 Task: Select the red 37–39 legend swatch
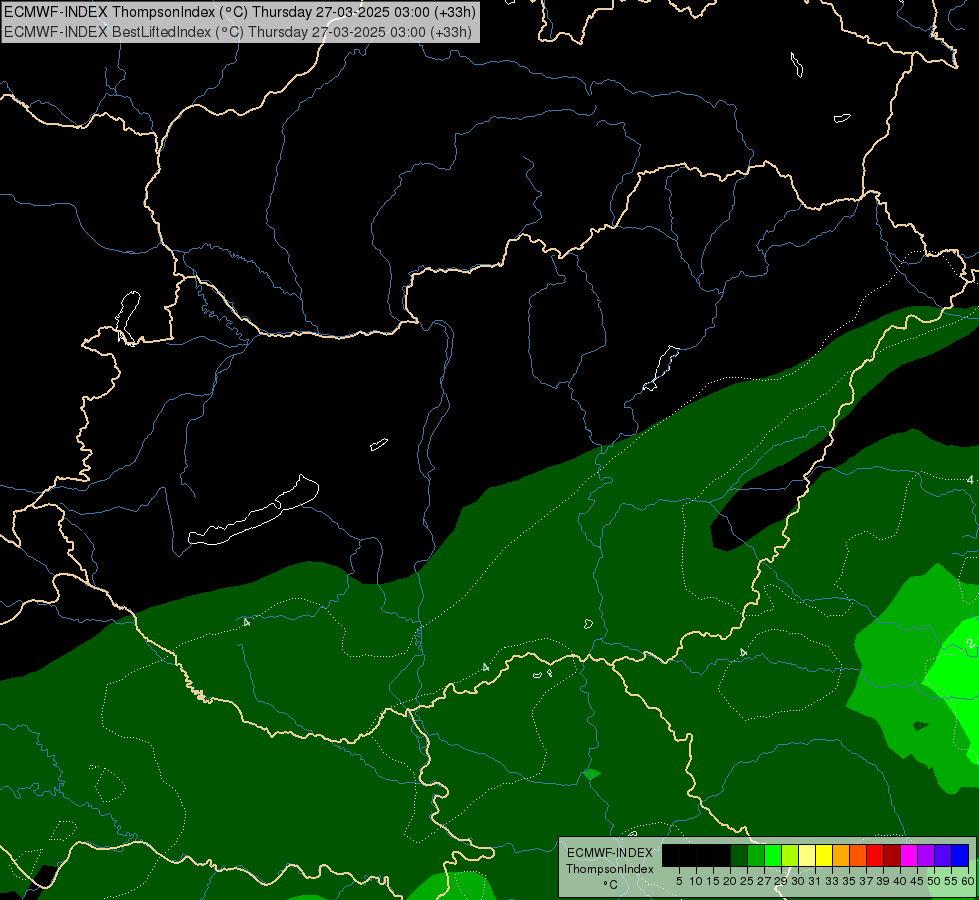[x=875, y=855]
